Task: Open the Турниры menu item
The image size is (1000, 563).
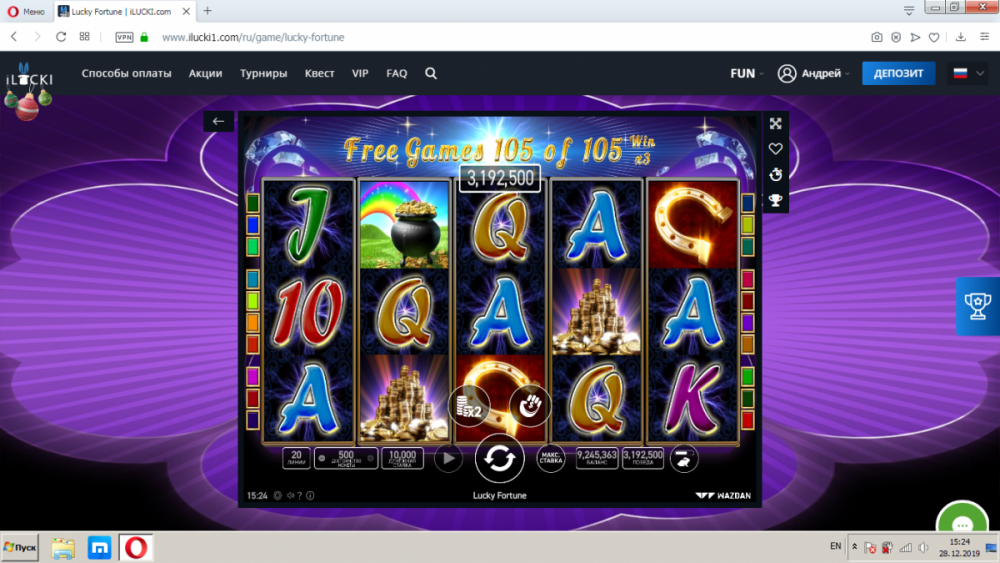Action: click(x=263, y=73)
